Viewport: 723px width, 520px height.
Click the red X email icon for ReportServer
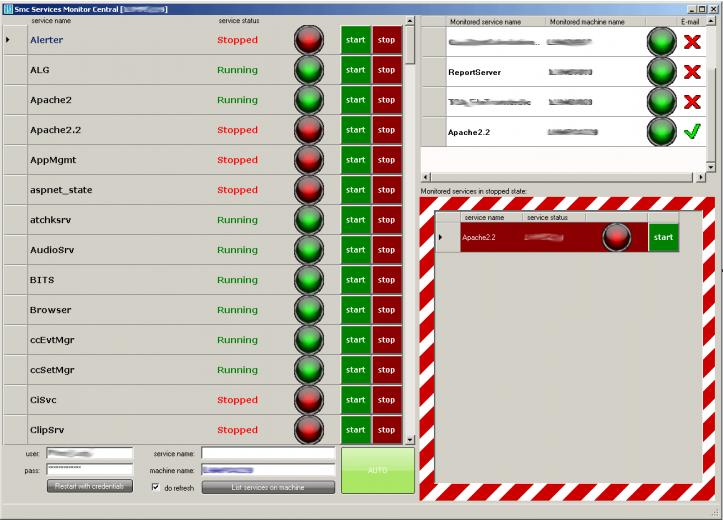(691, 72)
